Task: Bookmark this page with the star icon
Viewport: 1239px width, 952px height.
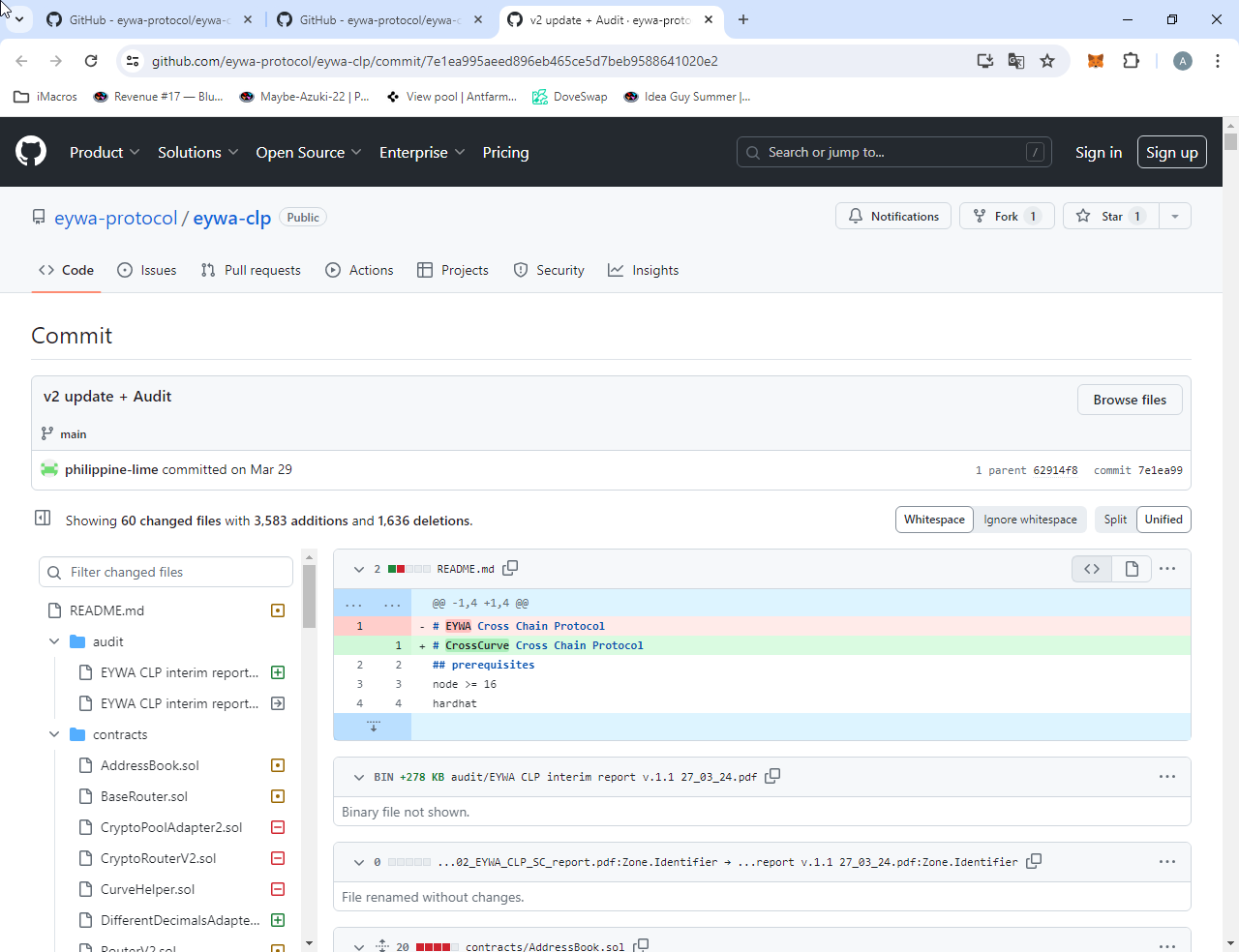Action: (x=1047, y=61)
